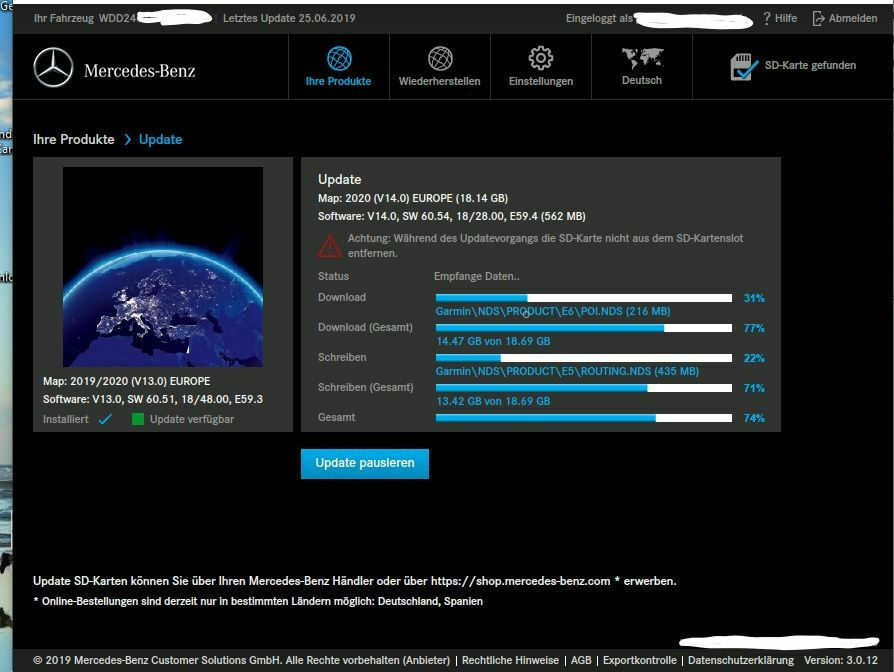
Task: Click the Update heading in panel
Action: (x=339, y=180)
